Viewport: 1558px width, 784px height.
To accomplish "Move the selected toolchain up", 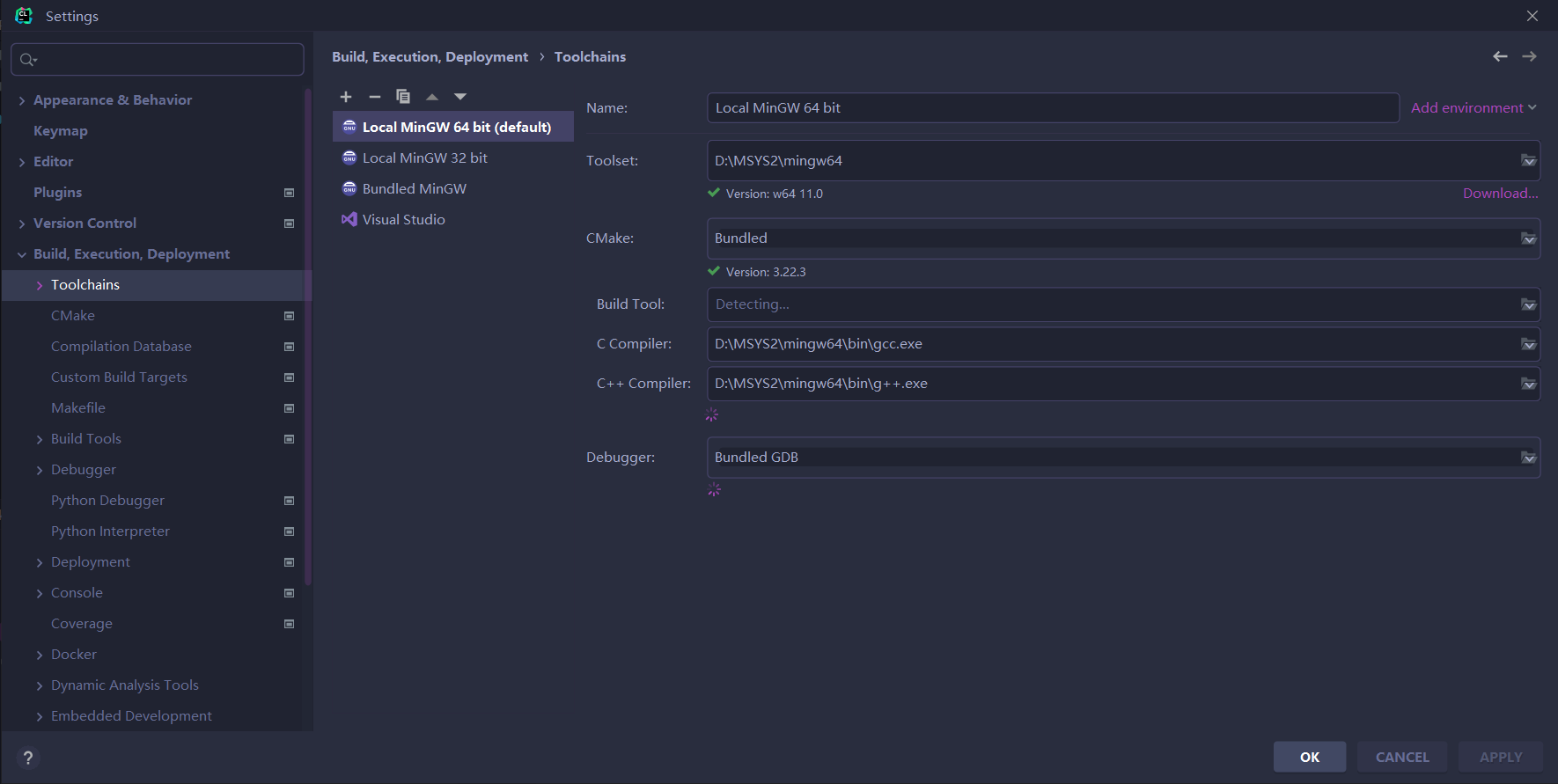I will coord(432,97).
